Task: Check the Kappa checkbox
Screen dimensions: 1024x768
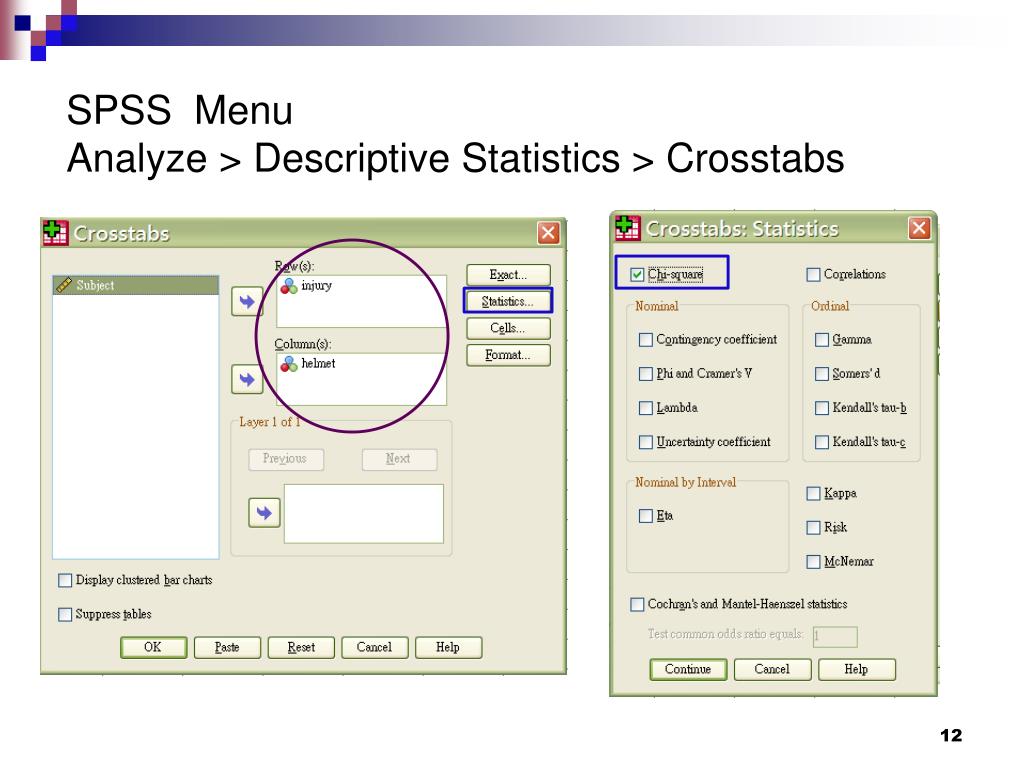Action: click(x=813, y=493)
